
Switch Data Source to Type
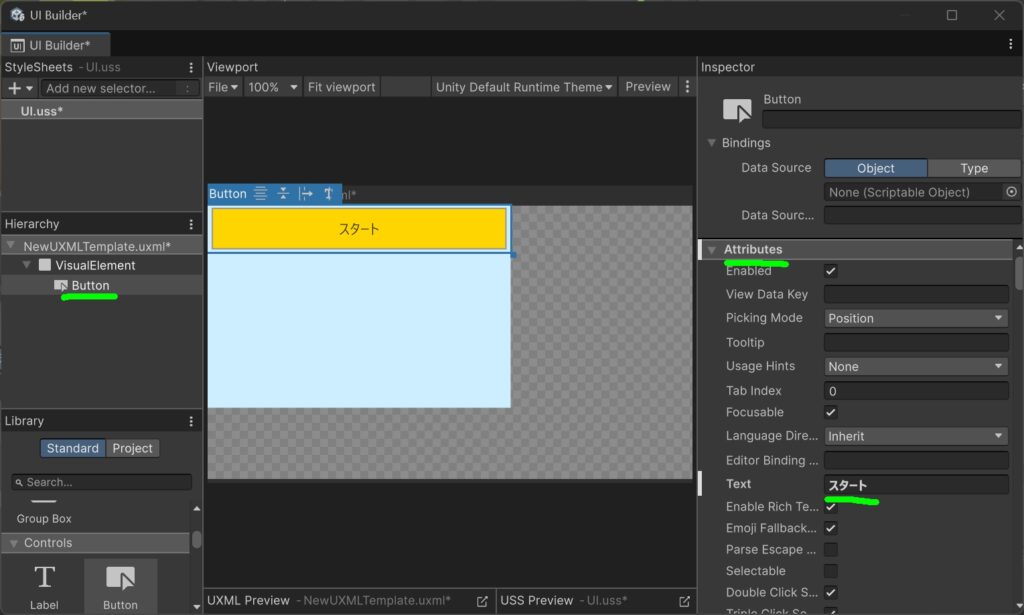pyautogui.click(x=974, y=168)
